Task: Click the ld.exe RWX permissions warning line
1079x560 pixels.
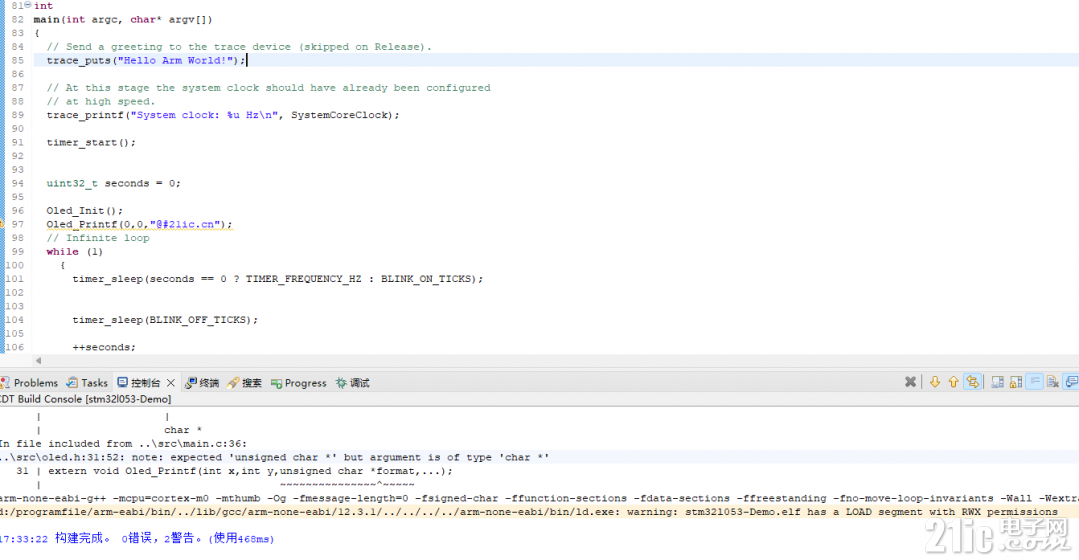Action: point(528,512)
